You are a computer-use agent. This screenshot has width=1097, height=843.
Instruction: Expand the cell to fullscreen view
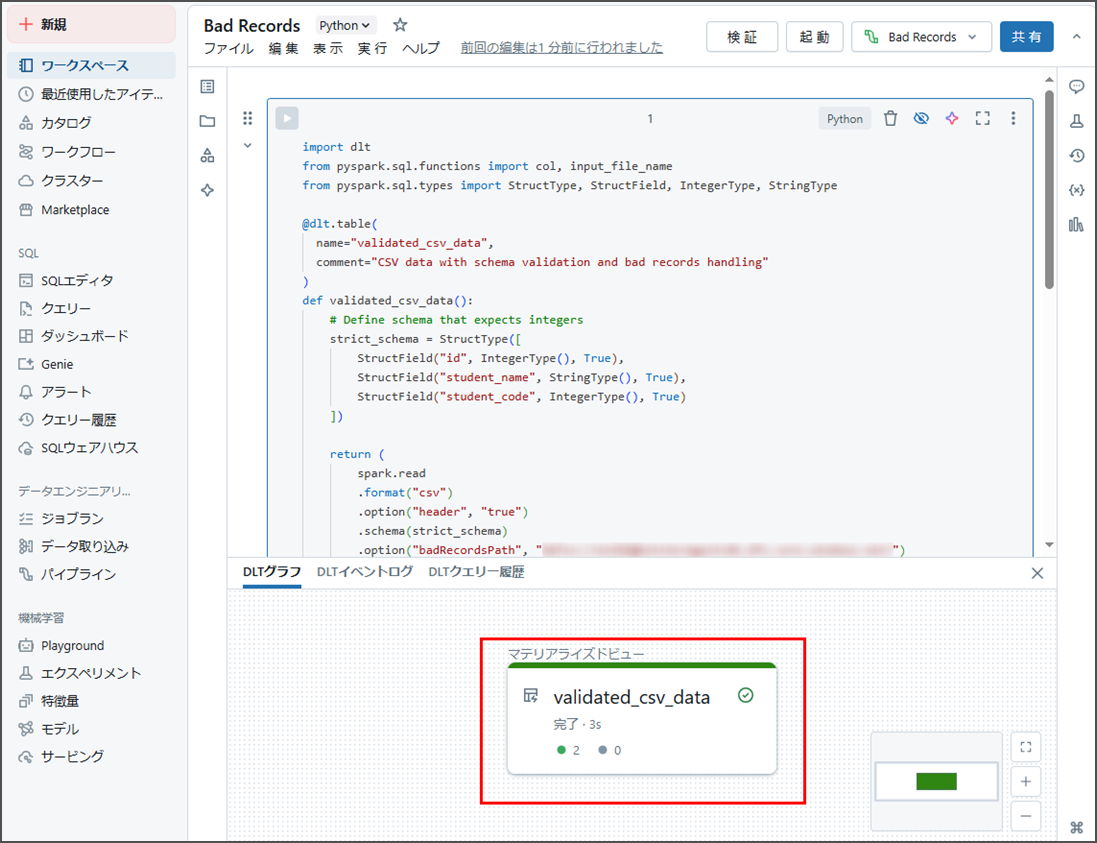[982, 118]
